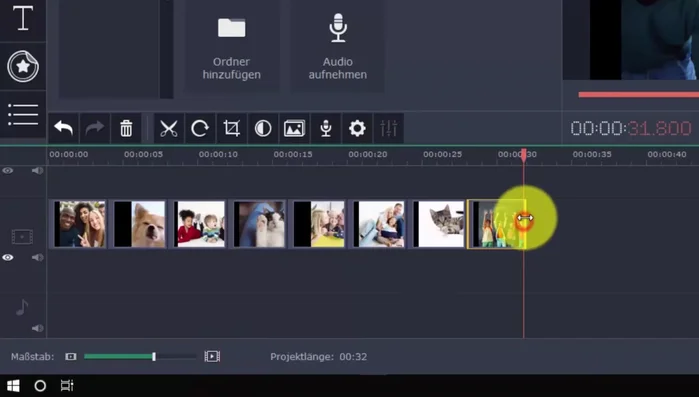Click the Redo arrow button
Viewport: 699px width, 397px height.
[95, 128]
